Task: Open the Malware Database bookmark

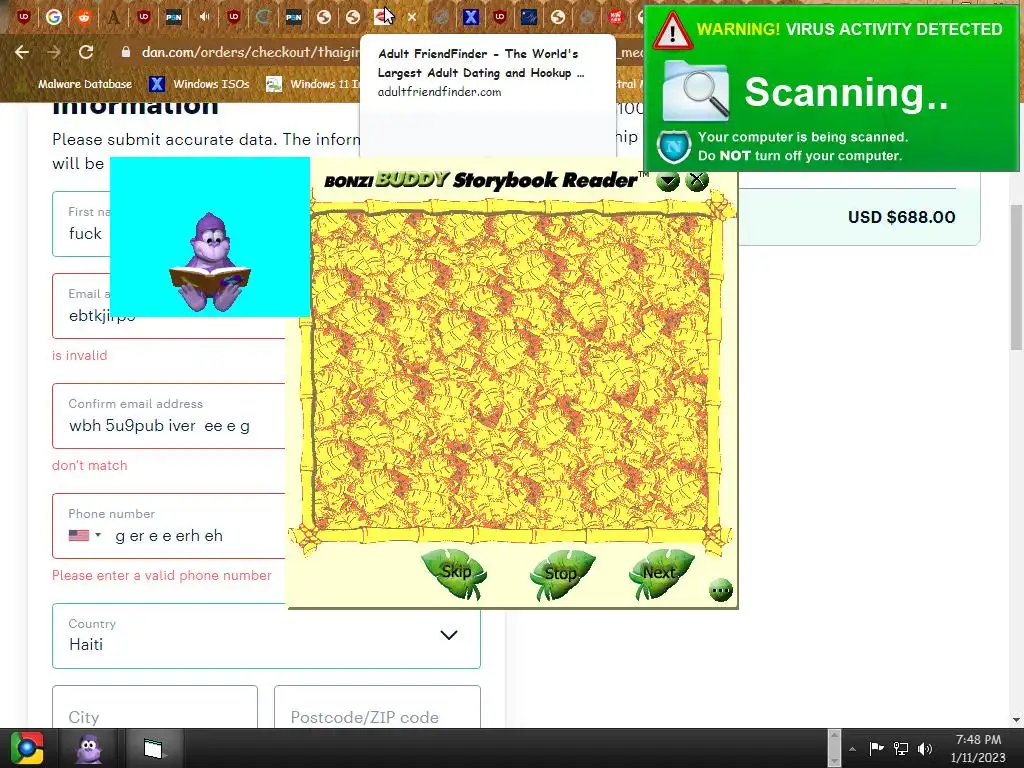Action: (84, 84)
